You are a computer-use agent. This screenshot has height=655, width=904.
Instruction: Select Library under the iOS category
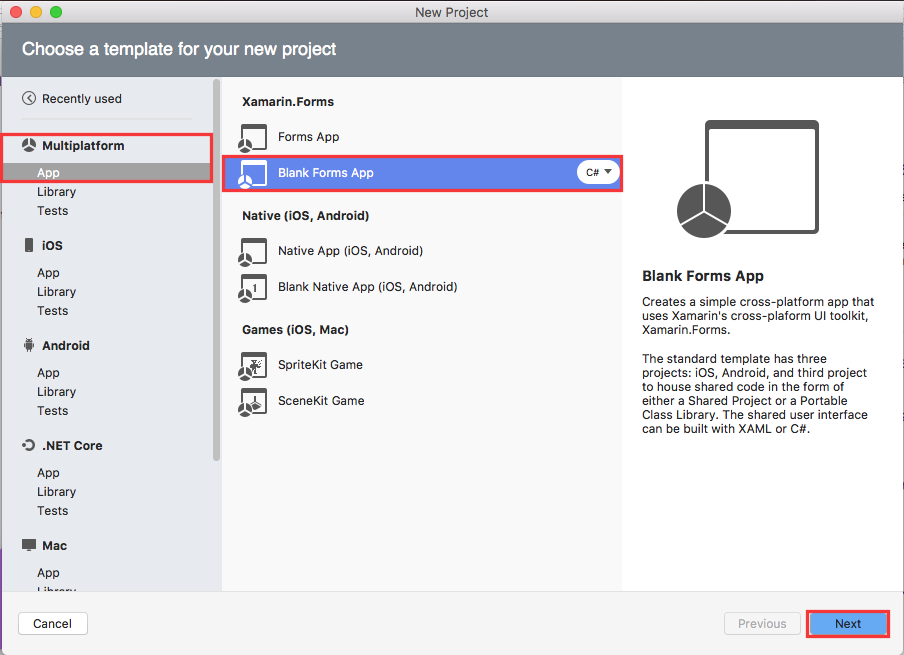[x=56, y=291]
